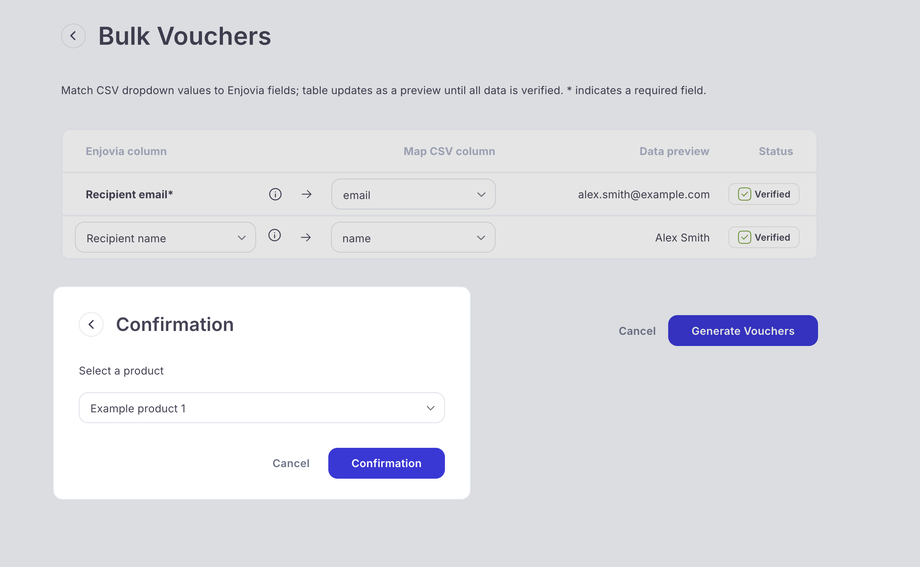Click the Map CSV column header
This screenshot has width=920, height=567.
(x=449, y=152)
